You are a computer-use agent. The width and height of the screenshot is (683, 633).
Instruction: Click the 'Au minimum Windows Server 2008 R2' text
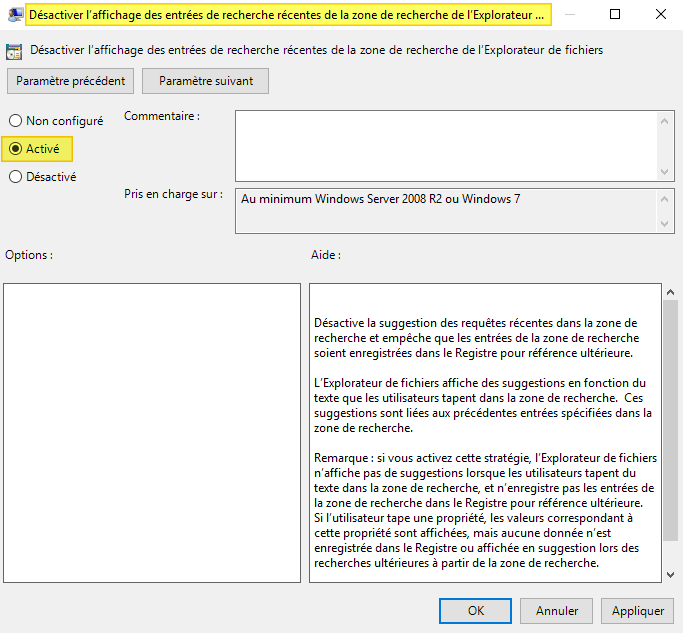380,199
